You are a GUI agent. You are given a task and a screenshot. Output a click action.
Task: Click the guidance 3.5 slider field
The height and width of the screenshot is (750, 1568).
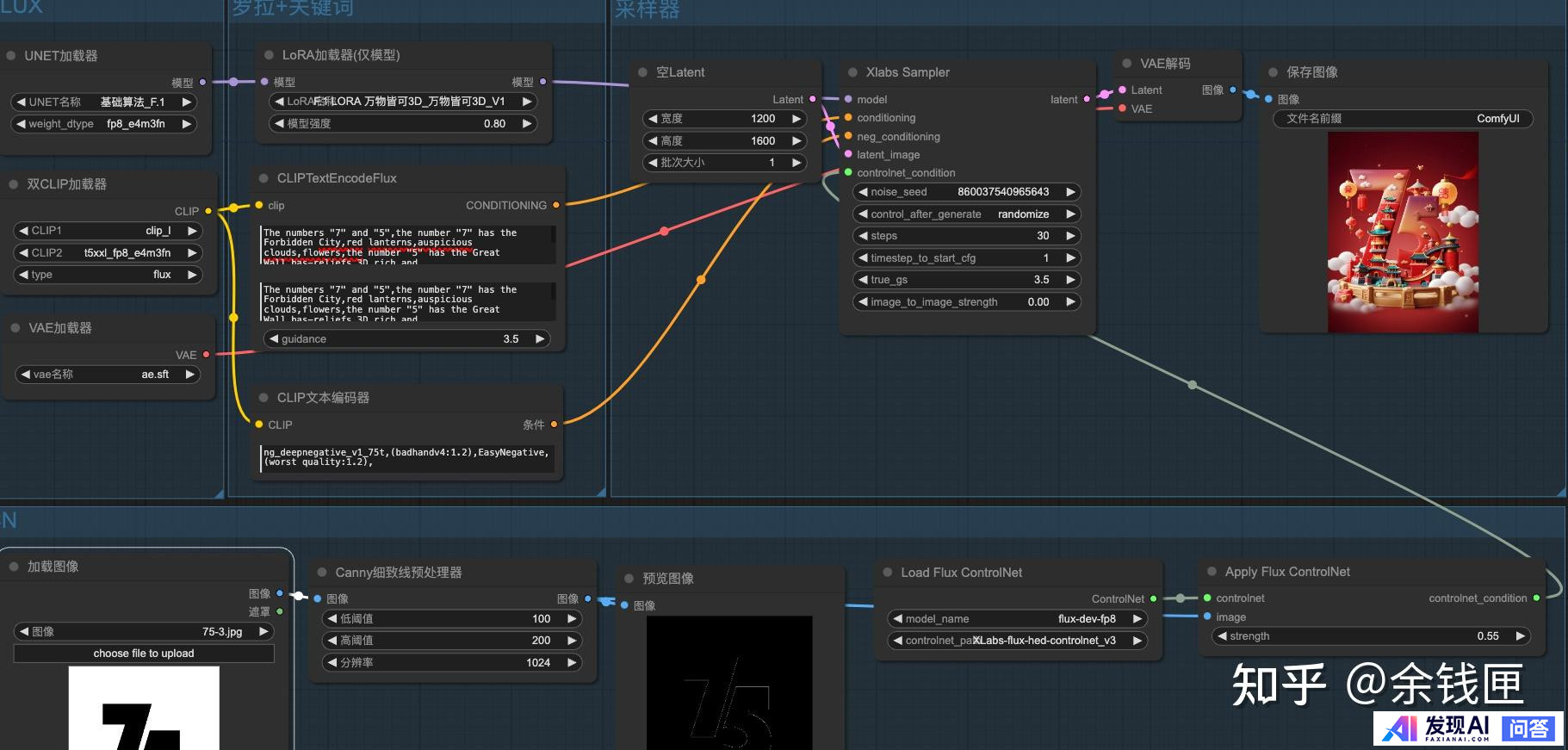coord(406,339)
